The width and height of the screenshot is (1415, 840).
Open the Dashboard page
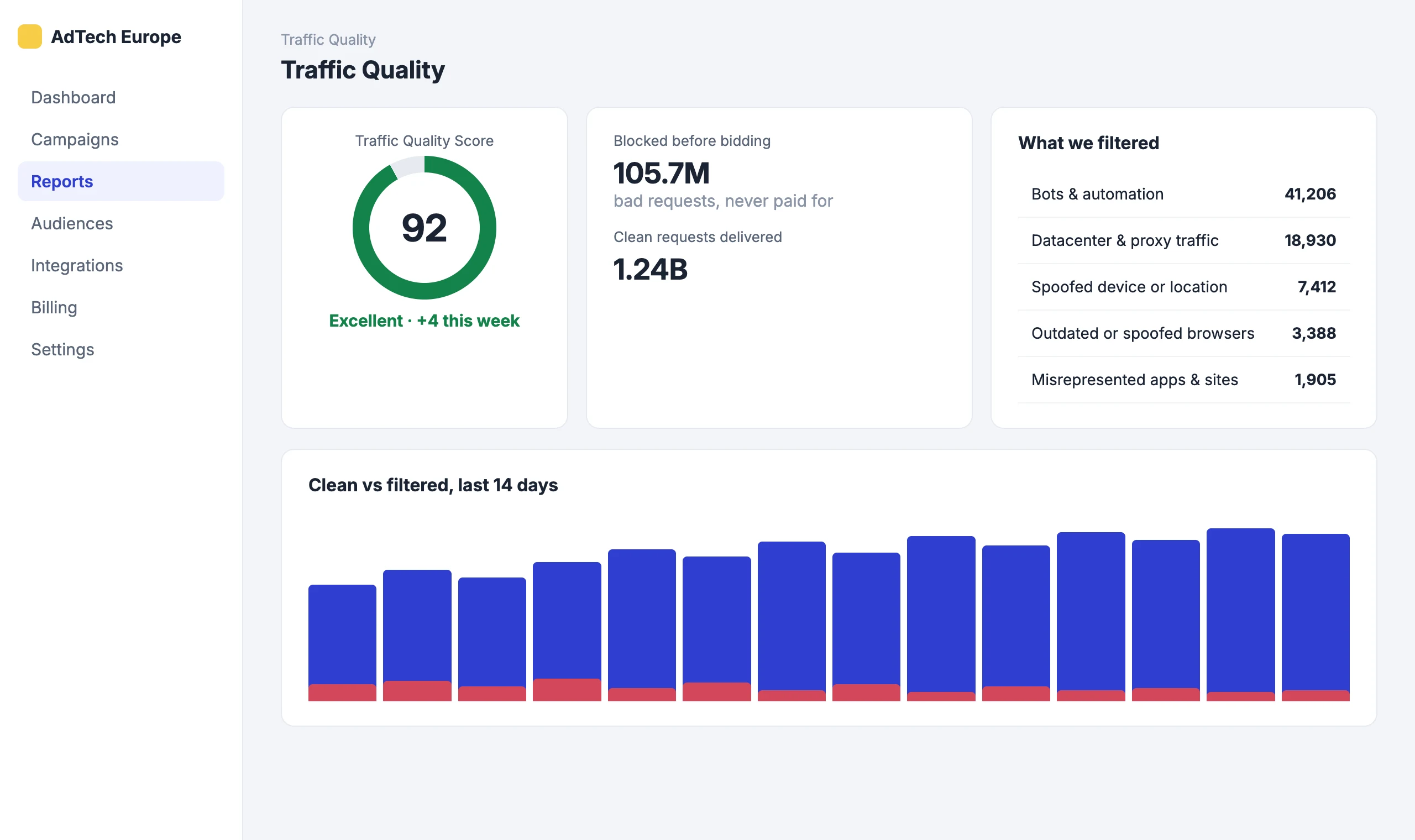click(x=120, y=97)
